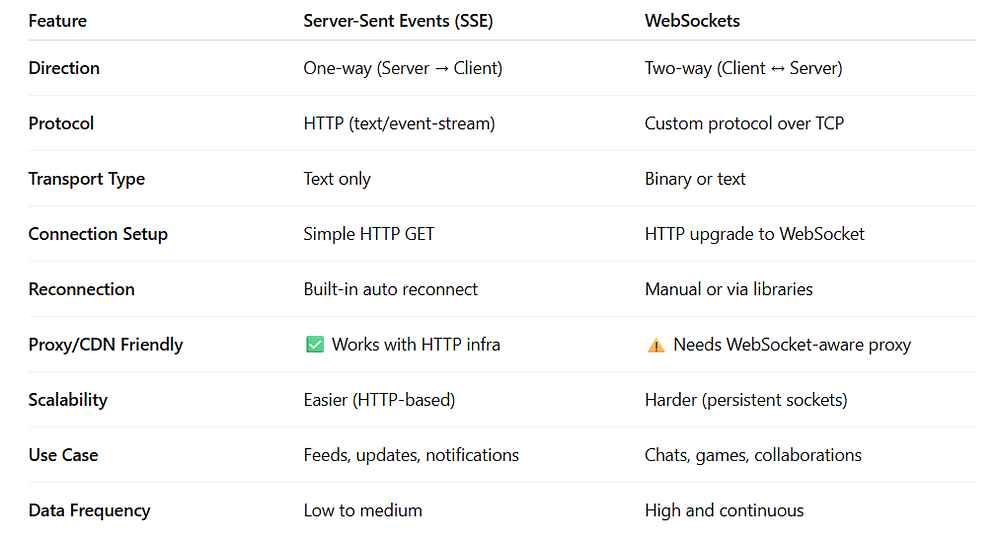Screen dimensions: 1000x550
Task: Click the Data Frequency label
Action: pos(89,510)
